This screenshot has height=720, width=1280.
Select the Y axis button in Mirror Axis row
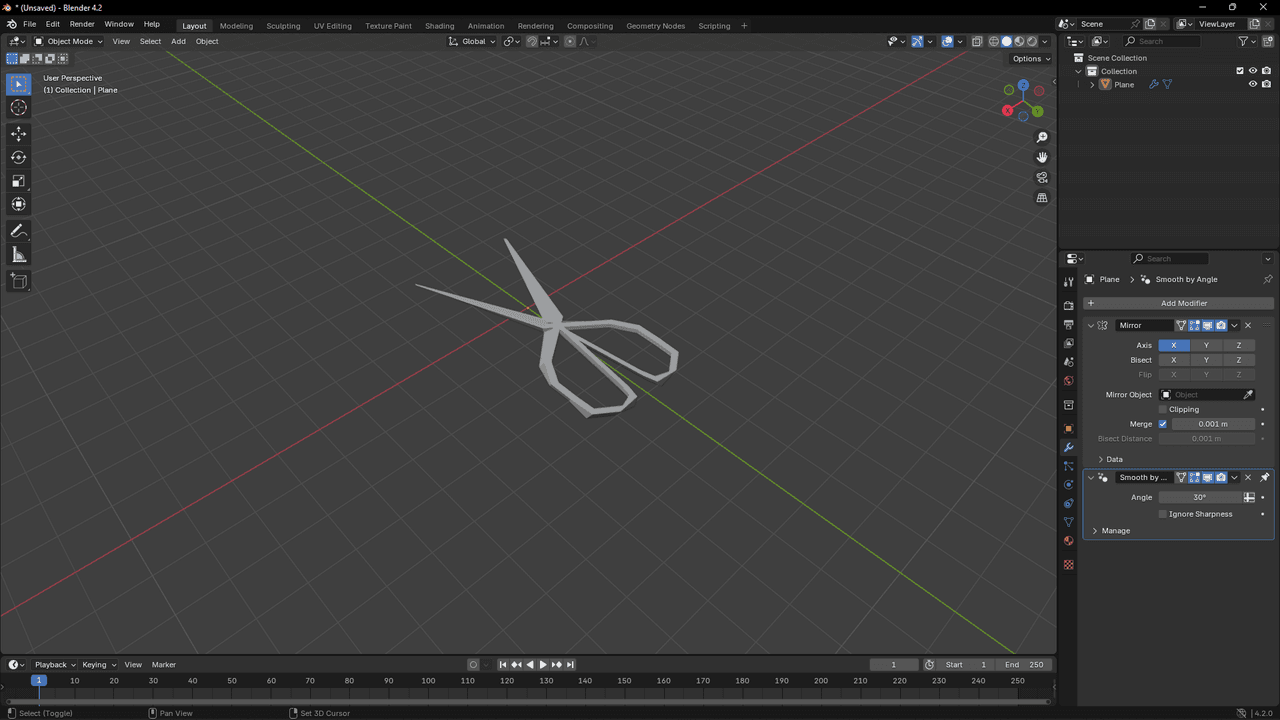click(1206, 345)
